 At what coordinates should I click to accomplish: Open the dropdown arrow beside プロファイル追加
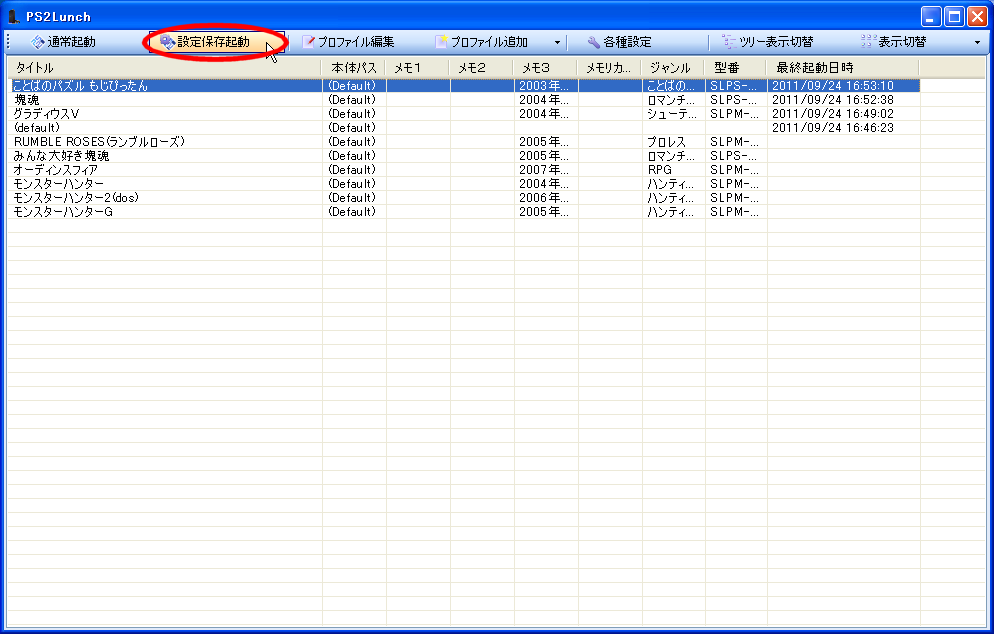[x=557, y=42]
